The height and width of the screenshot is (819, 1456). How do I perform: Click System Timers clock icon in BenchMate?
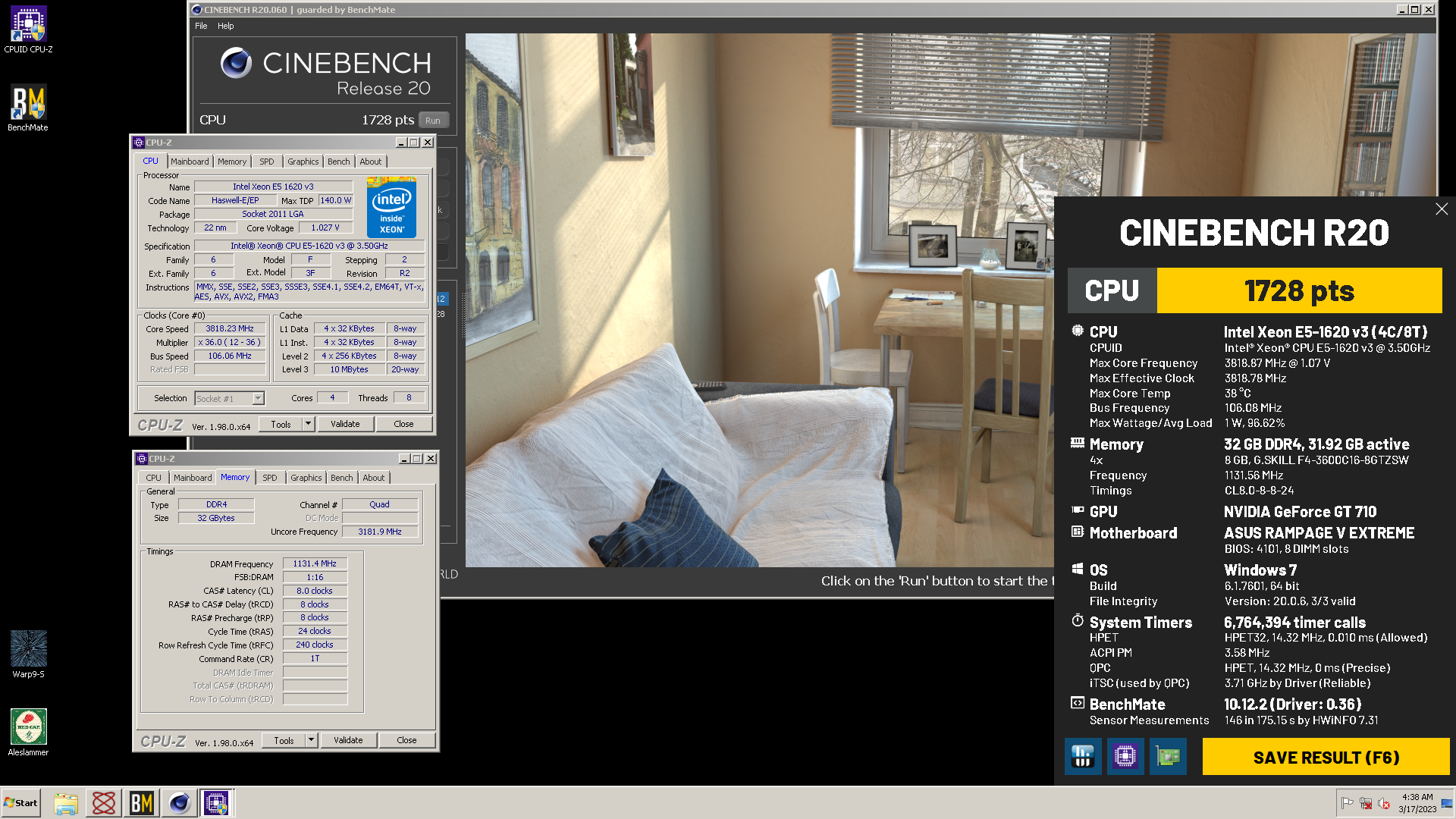(1078, 621)
